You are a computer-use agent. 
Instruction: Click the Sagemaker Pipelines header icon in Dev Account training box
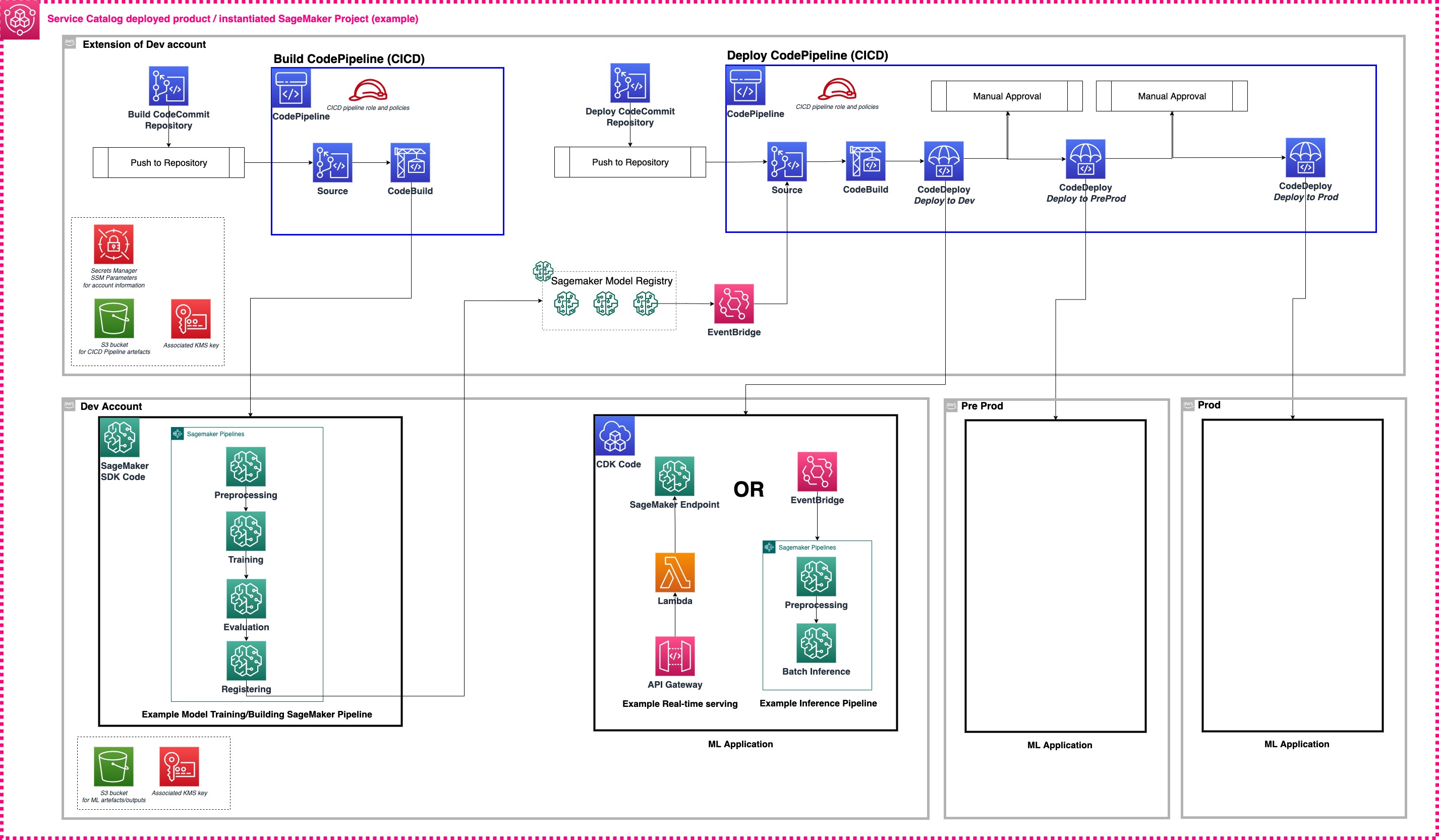[178, 434]
